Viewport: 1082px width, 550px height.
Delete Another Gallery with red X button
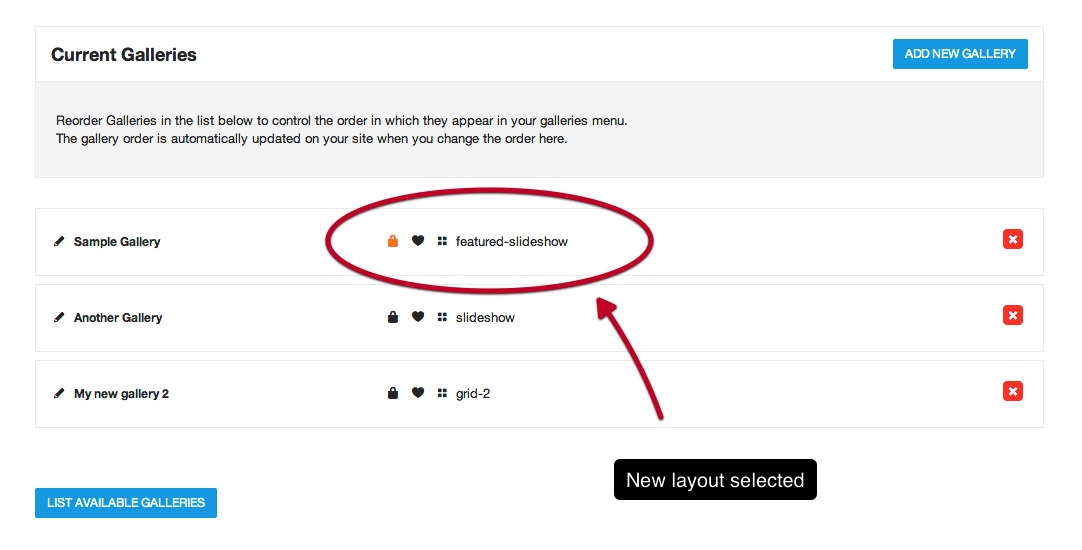pyautogui.click(x=1013, y=315)
